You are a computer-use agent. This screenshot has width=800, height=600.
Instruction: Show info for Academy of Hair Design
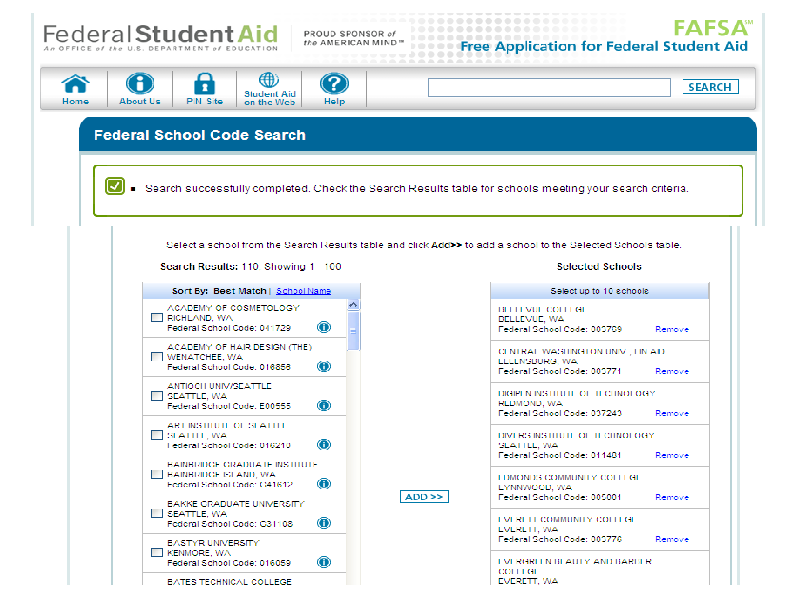[x=324, y=366]
